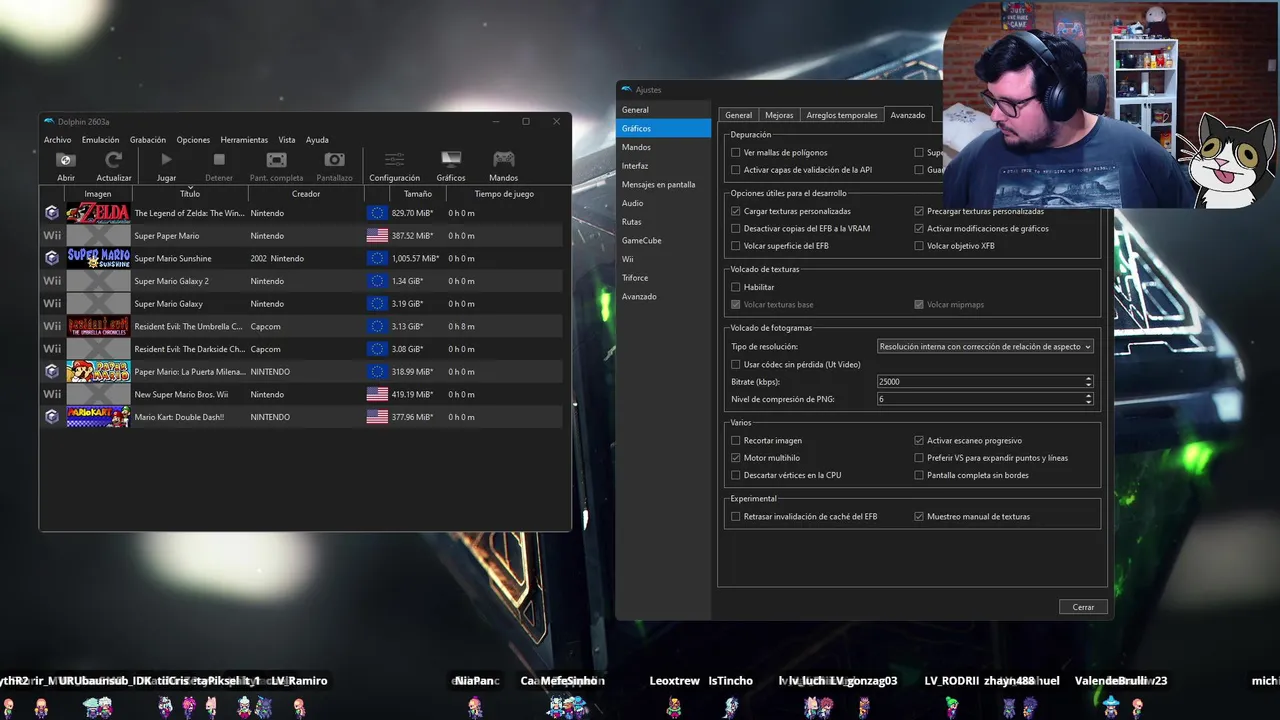The image size is (1280, 720).
Task: Open the Emulación menu
Action: (x=100, y=140)
